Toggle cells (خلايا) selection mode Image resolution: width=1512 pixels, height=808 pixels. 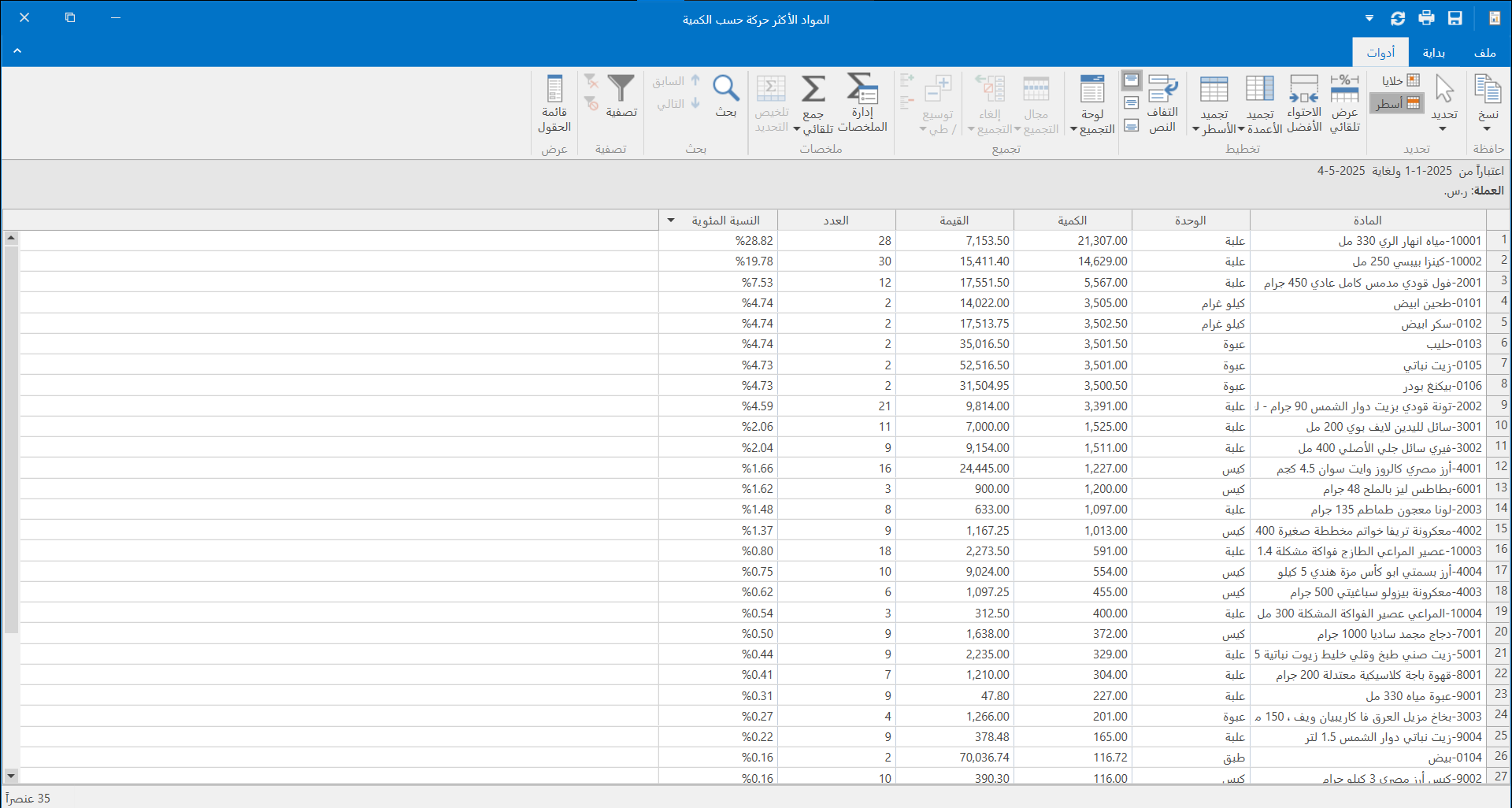(1401, 80)
